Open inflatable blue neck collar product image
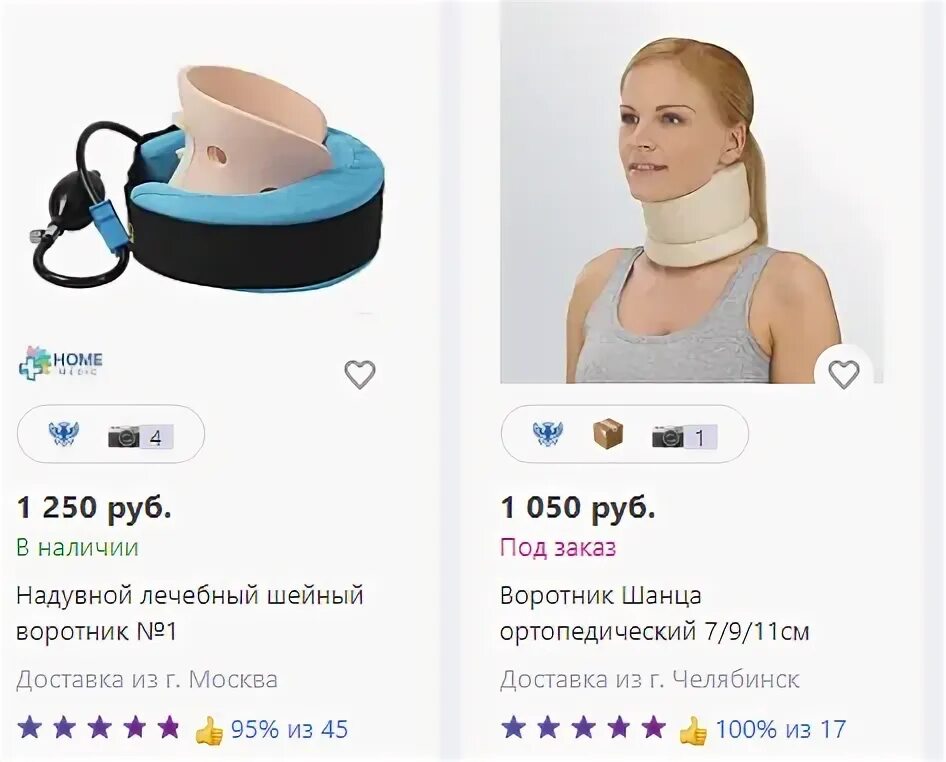946x762 pixels. tap(207, 179)
